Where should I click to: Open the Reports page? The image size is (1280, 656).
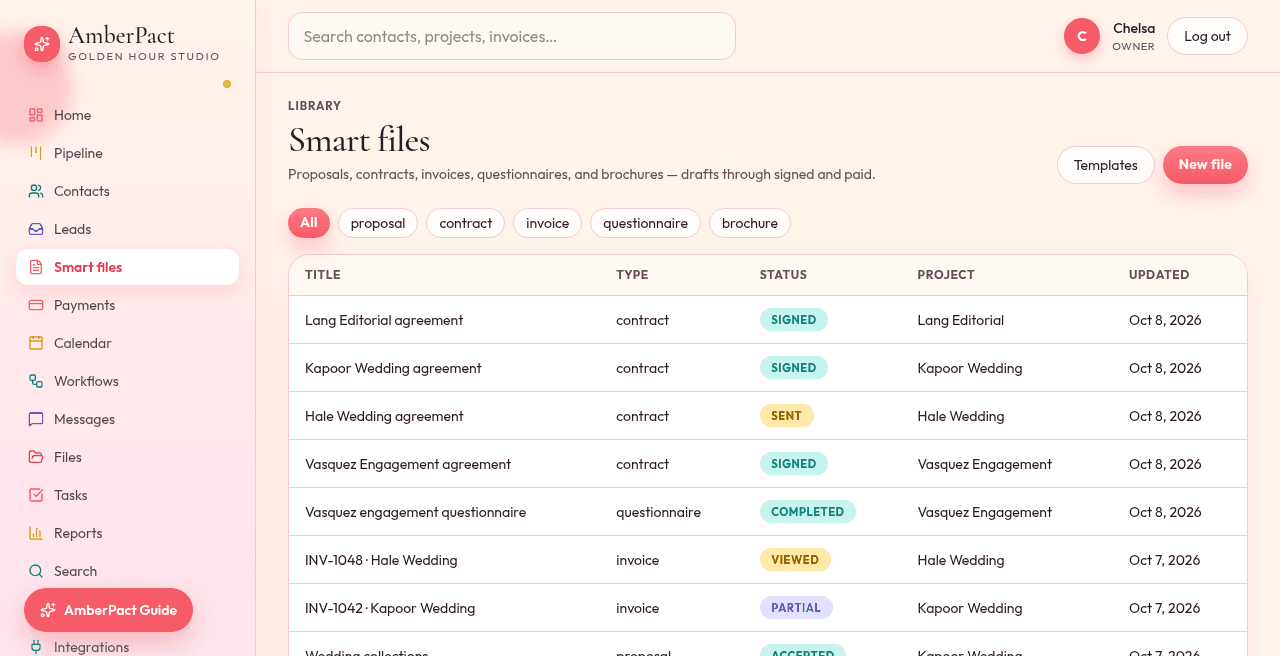click(x=127, y=533)
